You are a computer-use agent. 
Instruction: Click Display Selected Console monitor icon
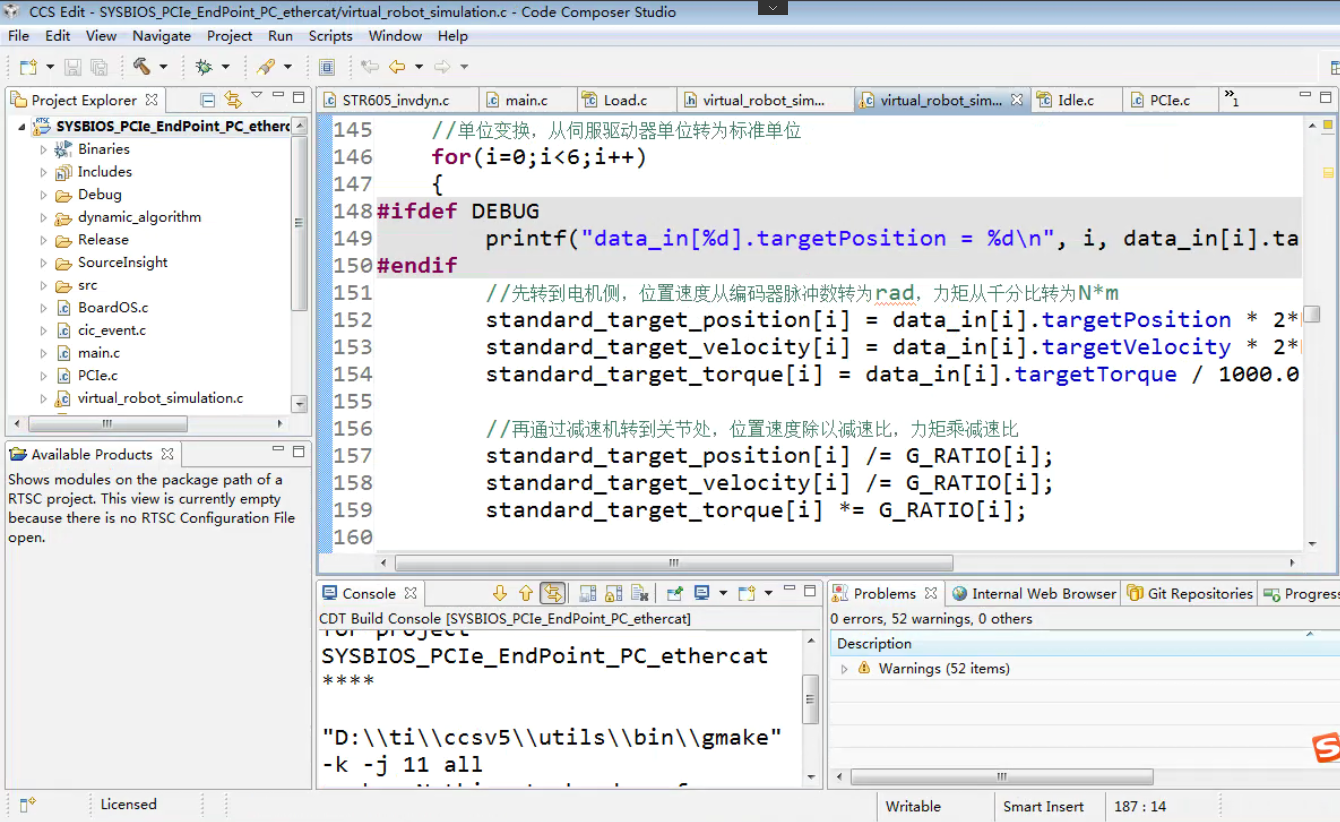pyautogui.click(x=702, y=593)
